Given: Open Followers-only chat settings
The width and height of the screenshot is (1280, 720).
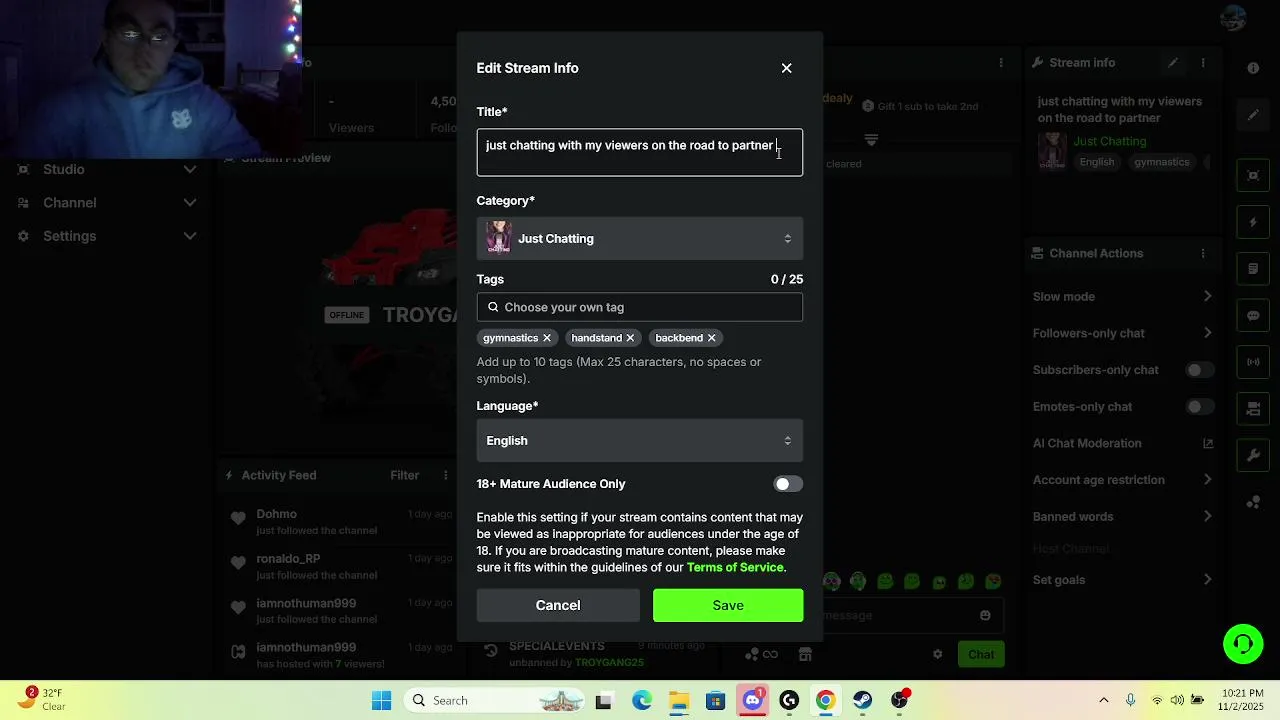Looking at the screenshot, I should pos(1122,333).
